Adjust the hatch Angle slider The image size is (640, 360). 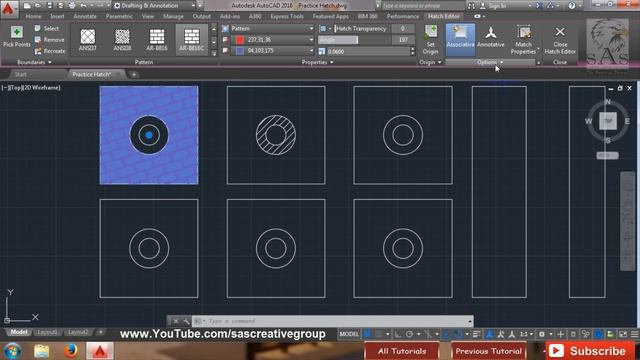(353, 40)
